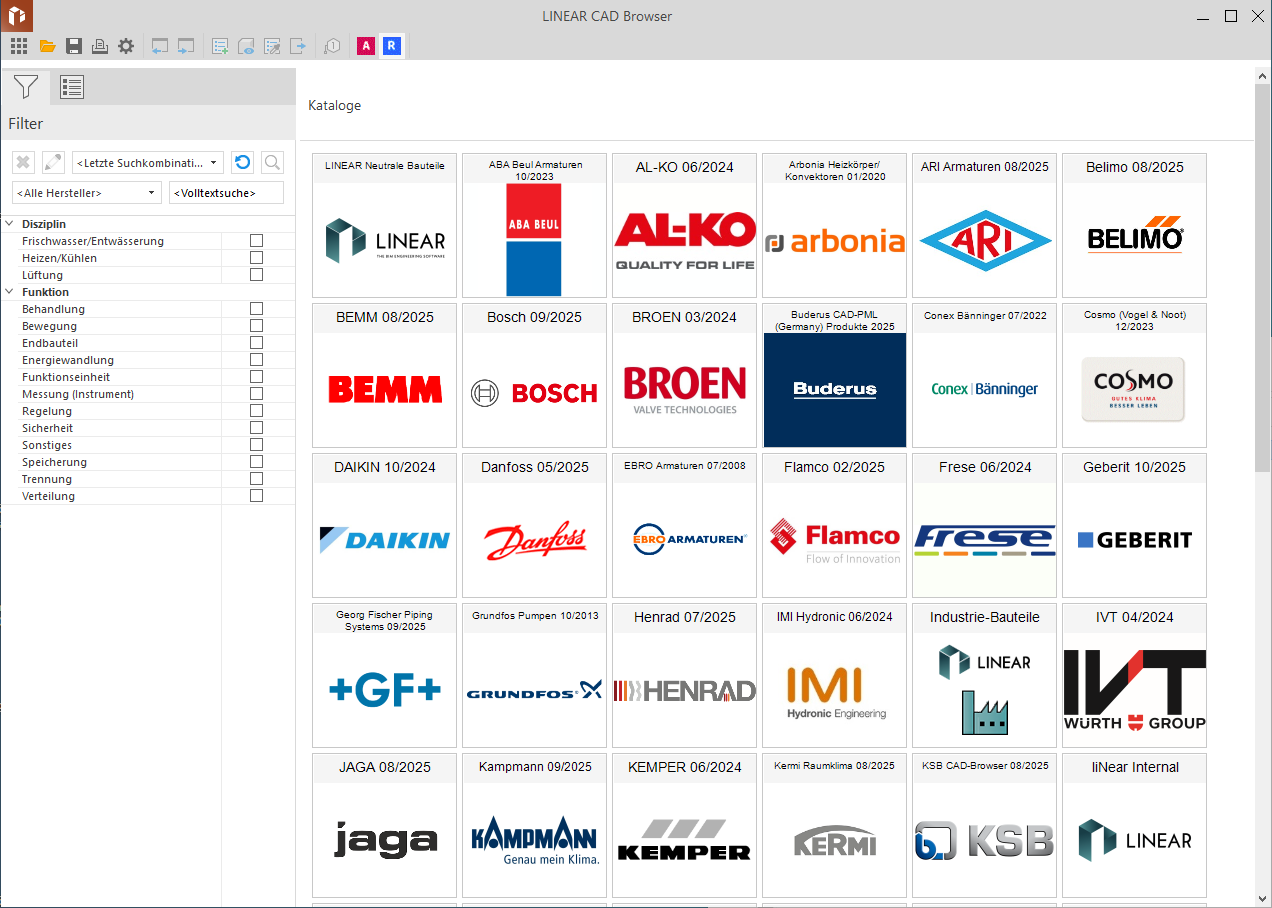The image size is (1272, 908).
Task: Click the navigate-forward window icon
Action: (x=186, y=46)
